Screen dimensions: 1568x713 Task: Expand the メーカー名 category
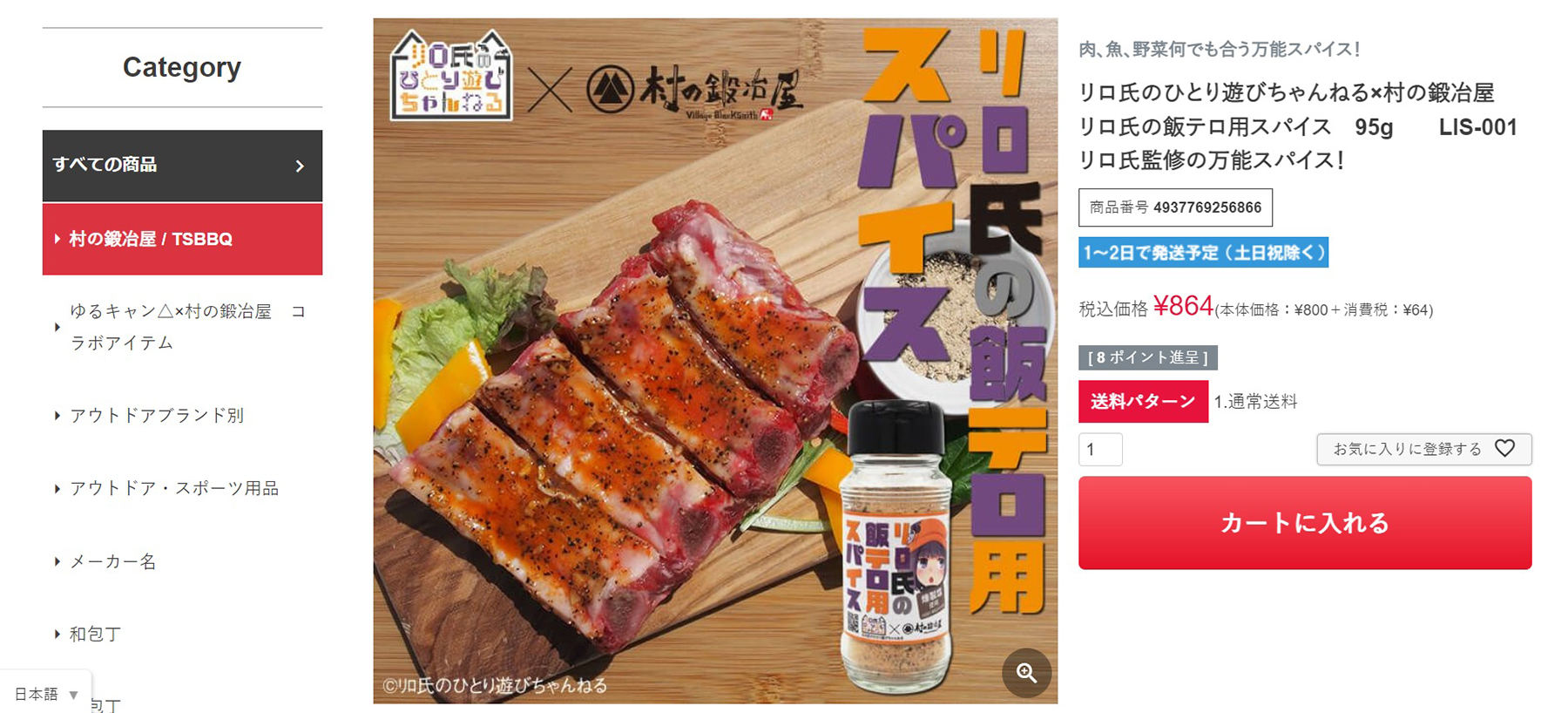pos(113,561)
